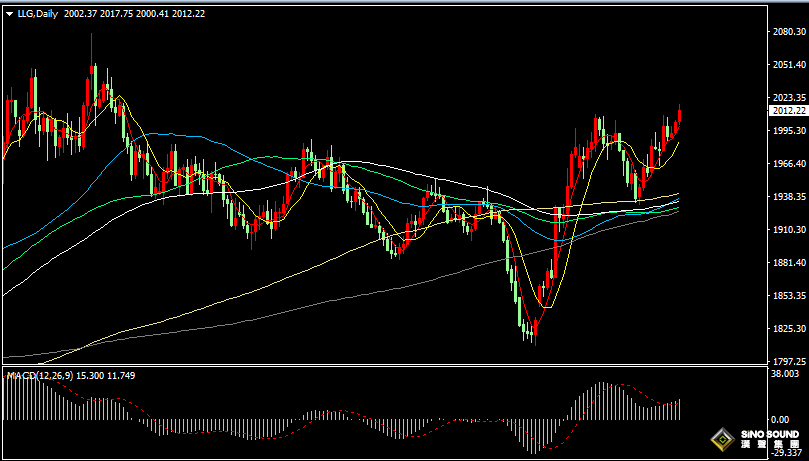
Task: Click the MACD values 15.300 11.749
Action: pos(106,376)
